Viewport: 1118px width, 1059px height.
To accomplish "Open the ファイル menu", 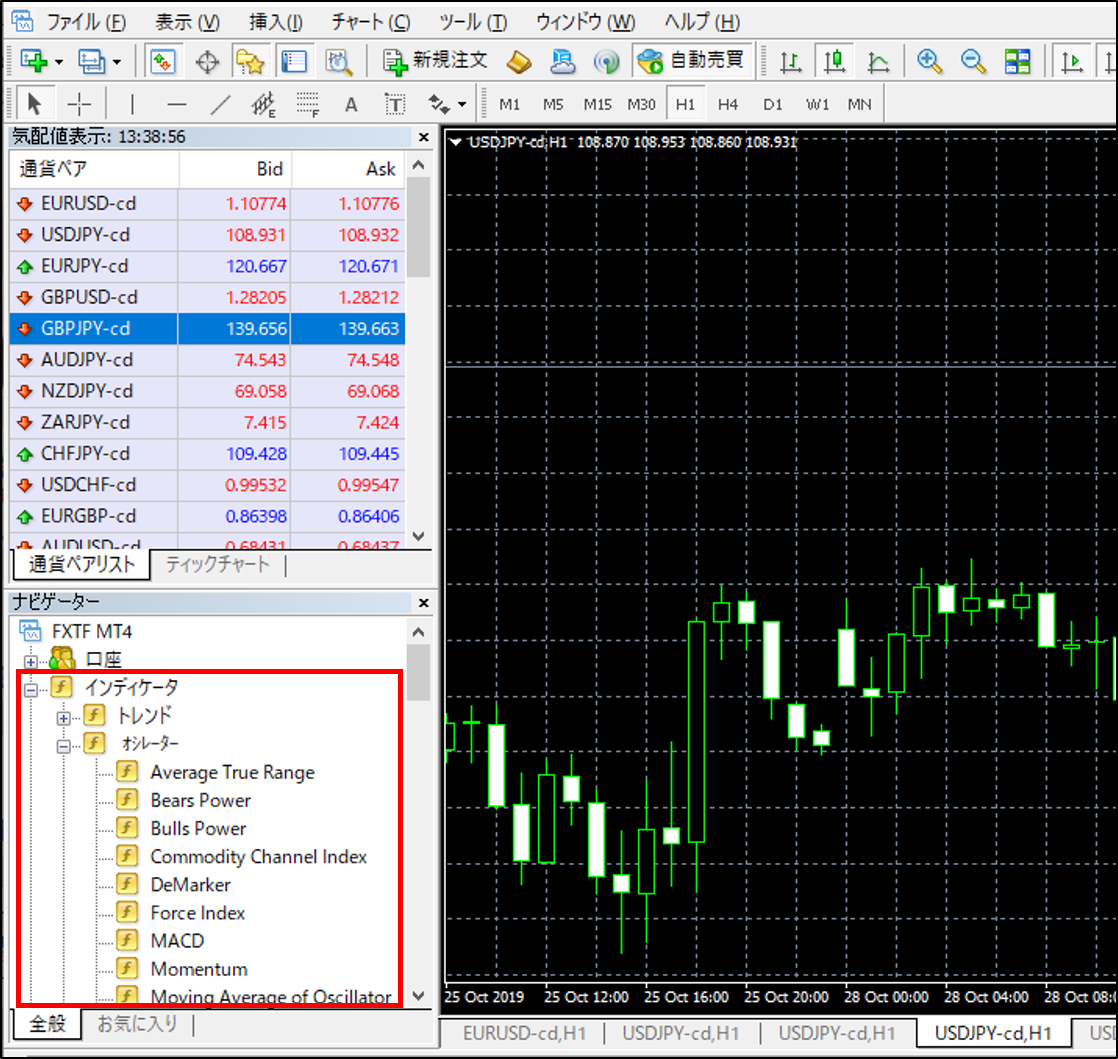I will pyautogui.click(x=86, y=22).
